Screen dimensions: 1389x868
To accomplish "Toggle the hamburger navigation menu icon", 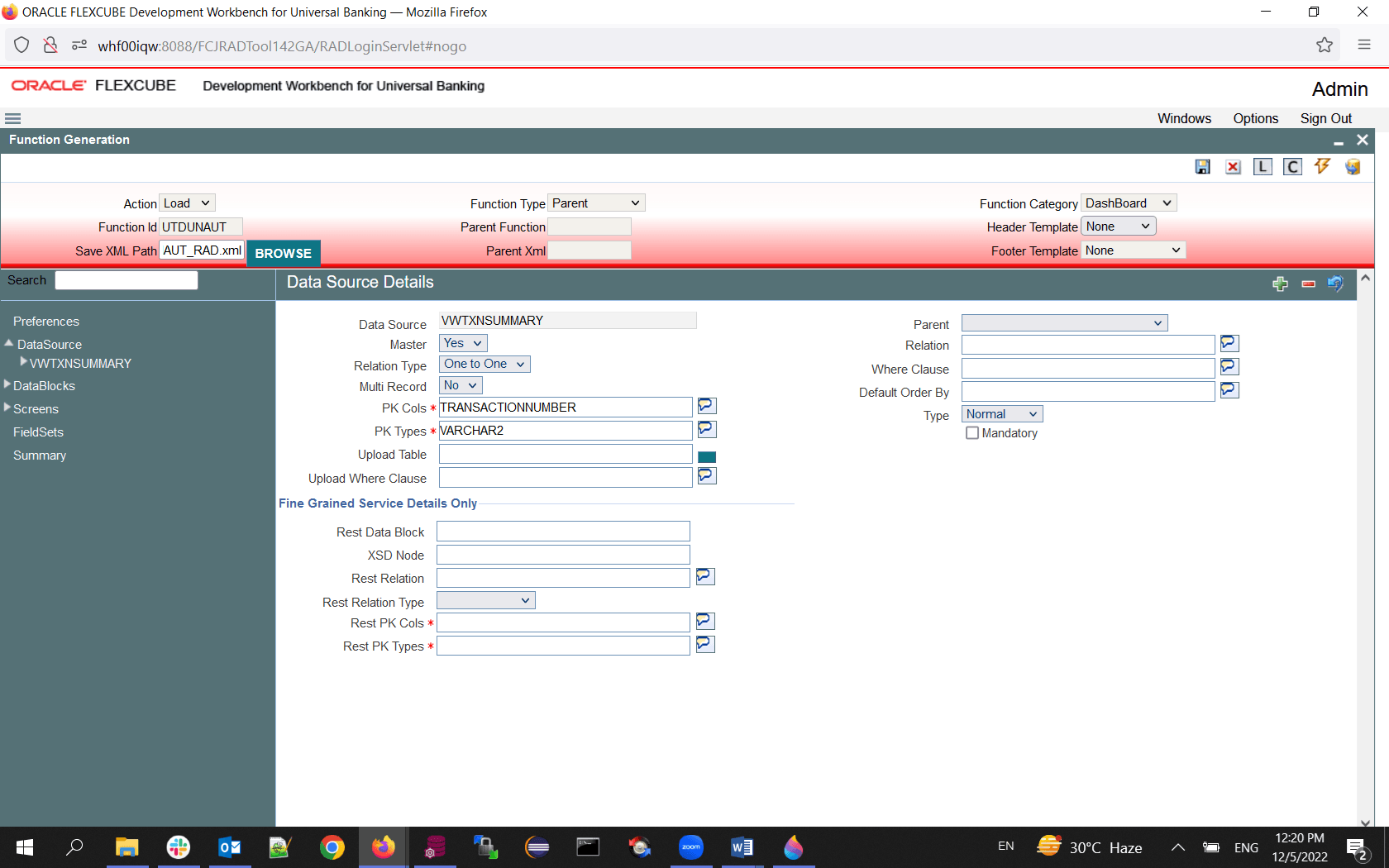I will coord(12,118).
